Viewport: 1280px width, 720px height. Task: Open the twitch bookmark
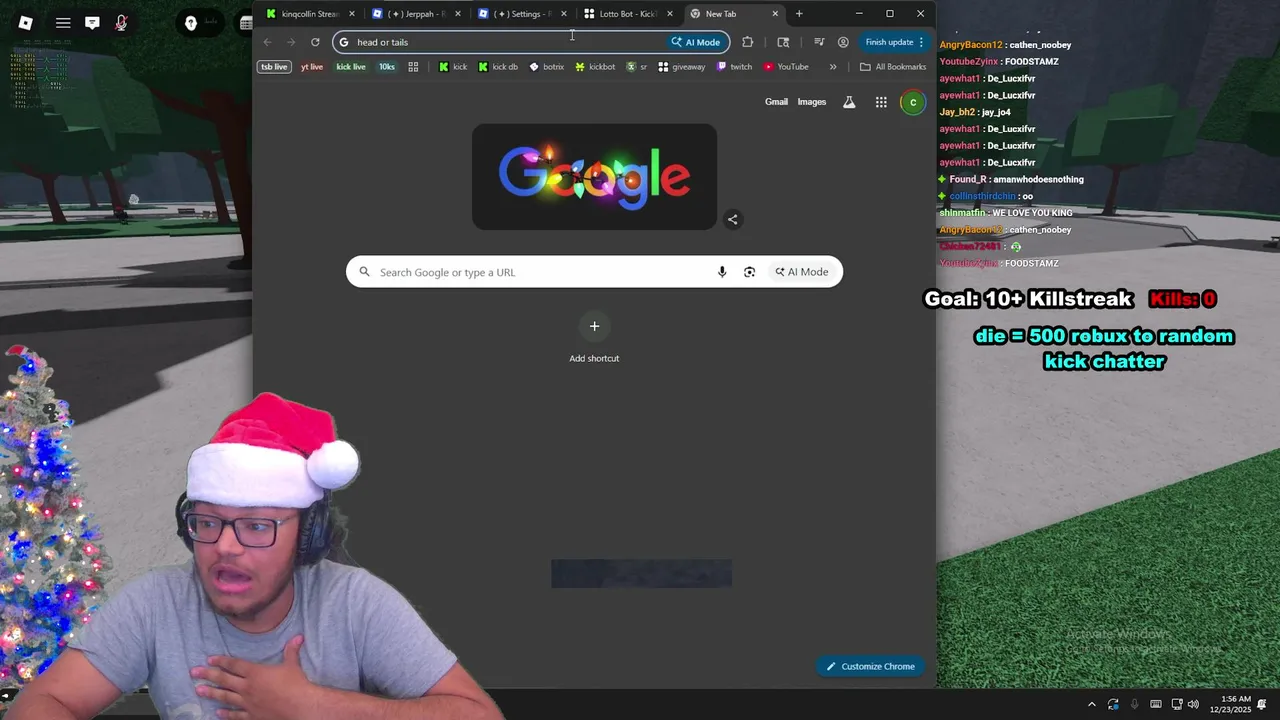click(x=735, y=67)
